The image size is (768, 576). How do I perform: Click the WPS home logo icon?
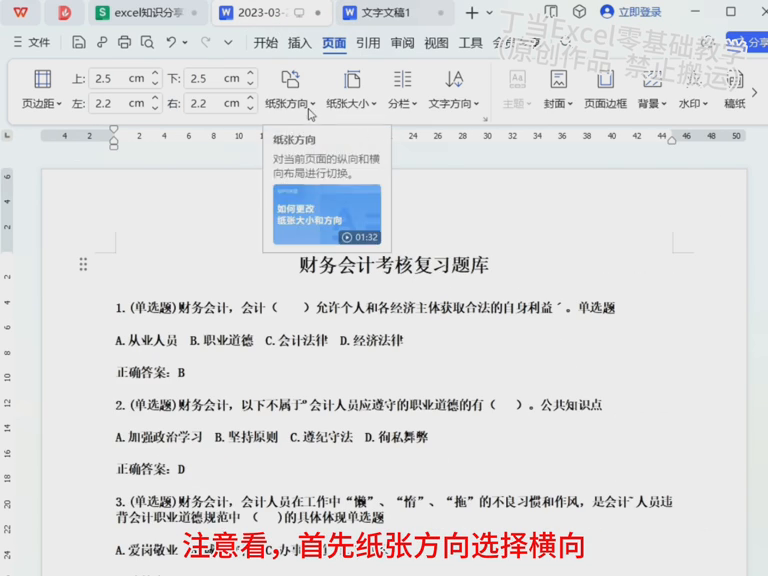(x=21, y=12)
